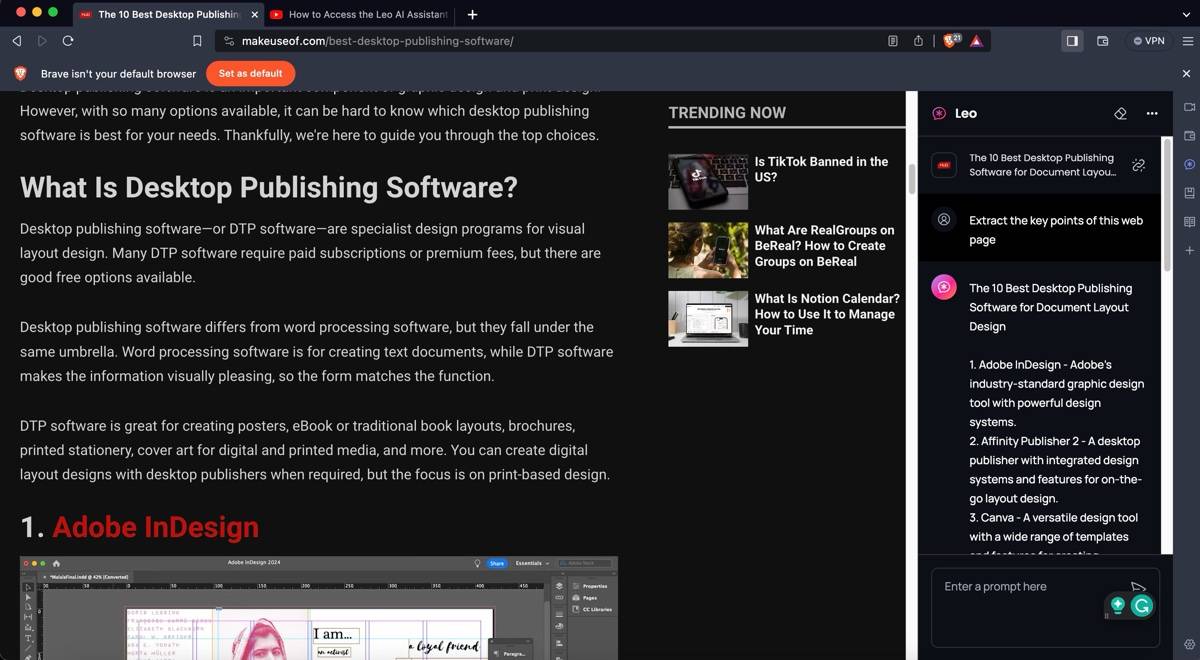This screenshot has height=660, width=1200.
Task: Open Brave Shields lion icon
Action: [x=951, y=41]
